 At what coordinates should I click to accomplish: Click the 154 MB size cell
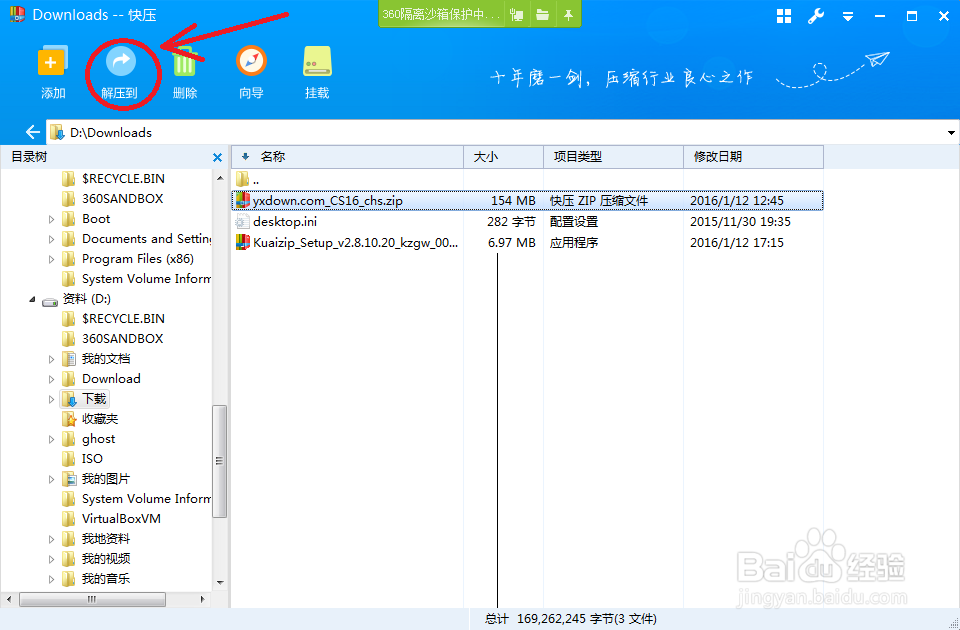tap(513, 200)
